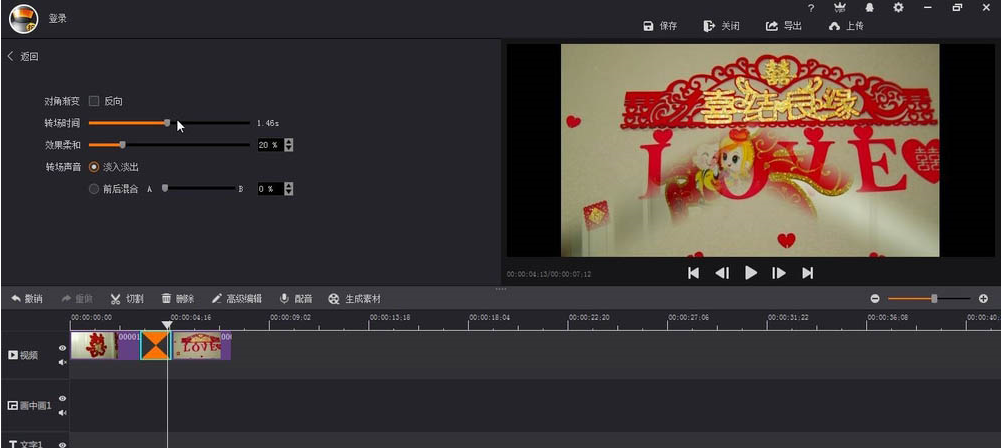Toggle video track eye visibility
The width and height of the screenshot is (1001, 448).
click(x=62, y=348)
